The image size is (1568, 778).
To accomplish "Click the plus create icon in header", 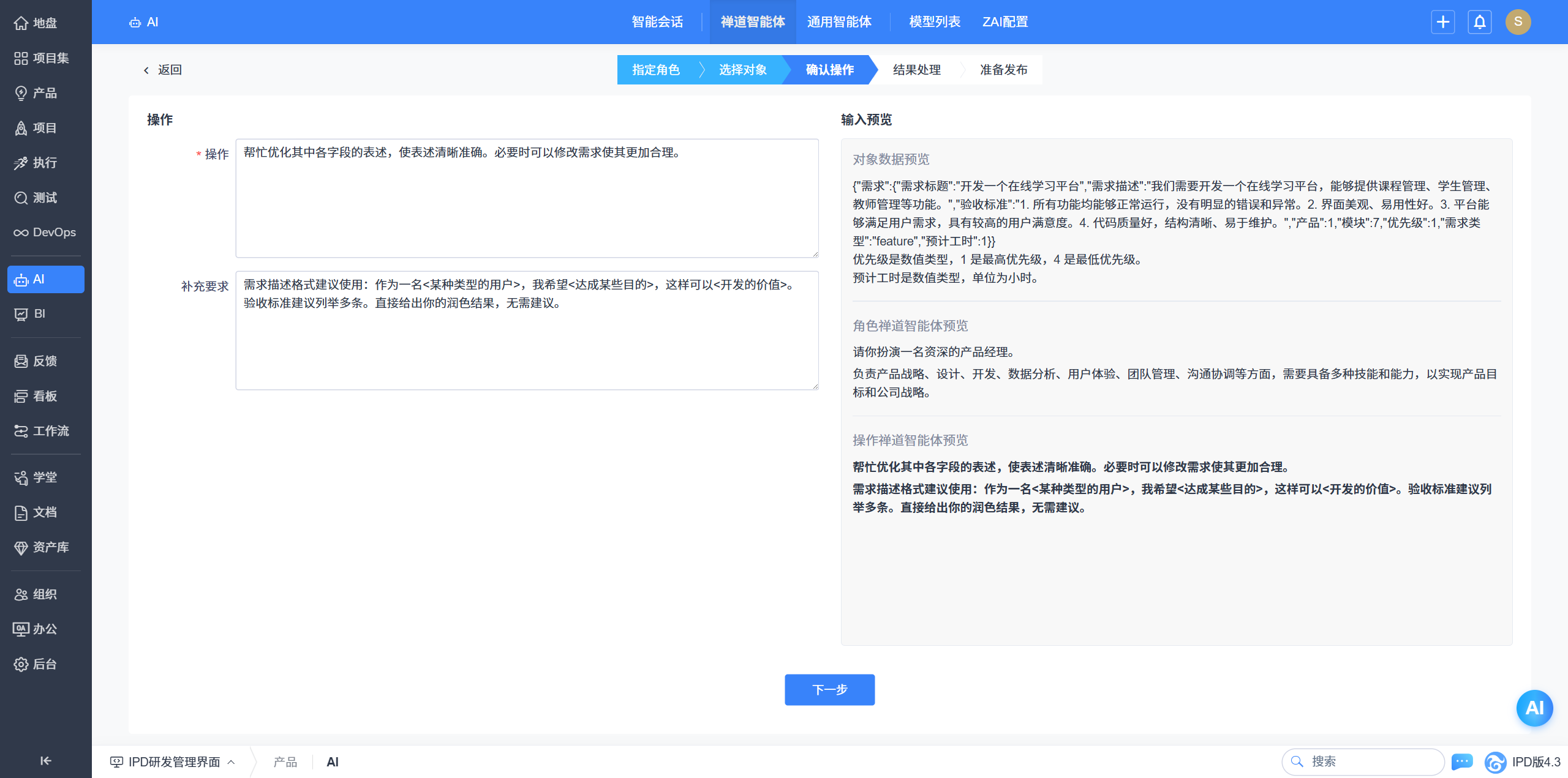I will tap(1442, 22).
